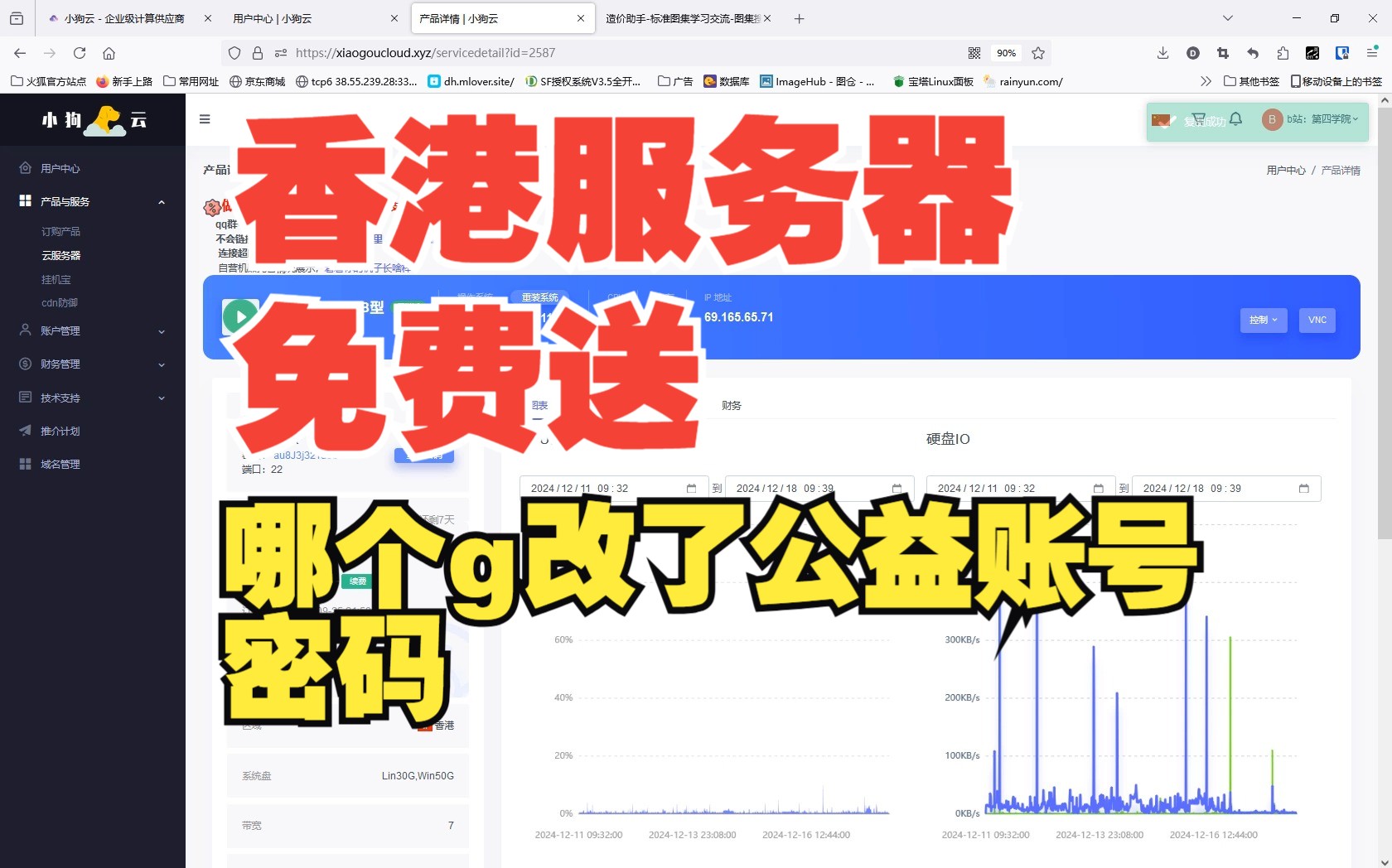Open the 京东商城 bookmark
The height and width of the screenshot is (868, 1392).
[257, 81]
